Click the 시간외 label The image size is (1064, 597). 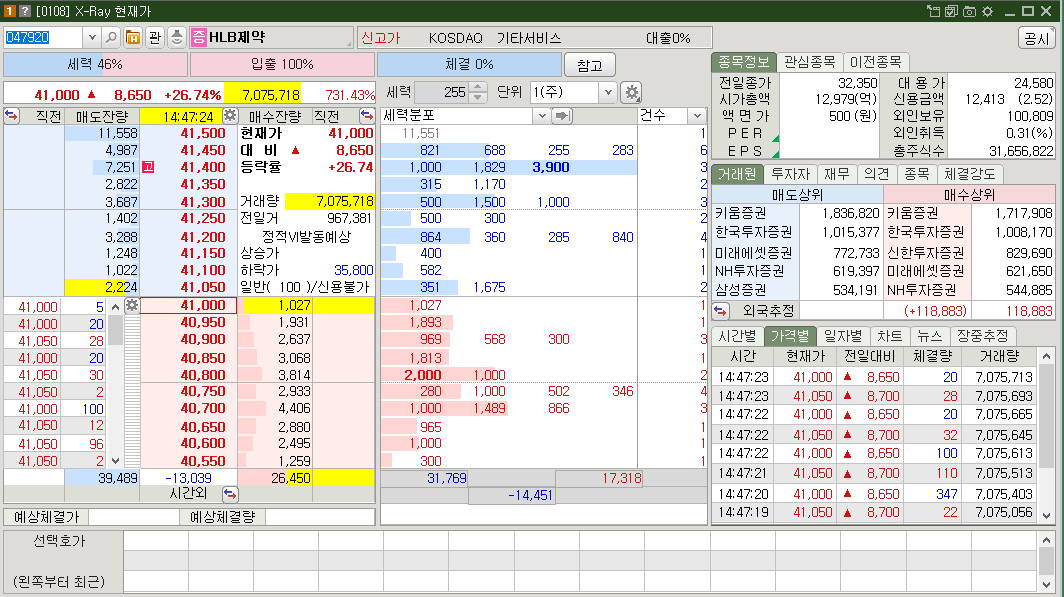(x=188, y=493)
